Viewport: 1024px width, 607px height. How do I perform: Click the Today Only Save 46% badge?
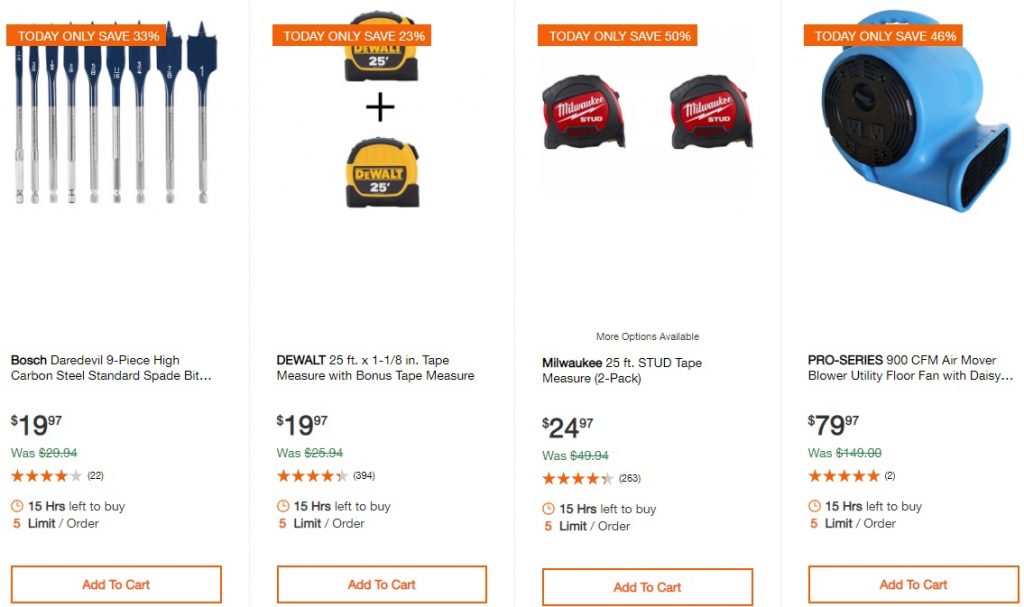click(883, 36)
